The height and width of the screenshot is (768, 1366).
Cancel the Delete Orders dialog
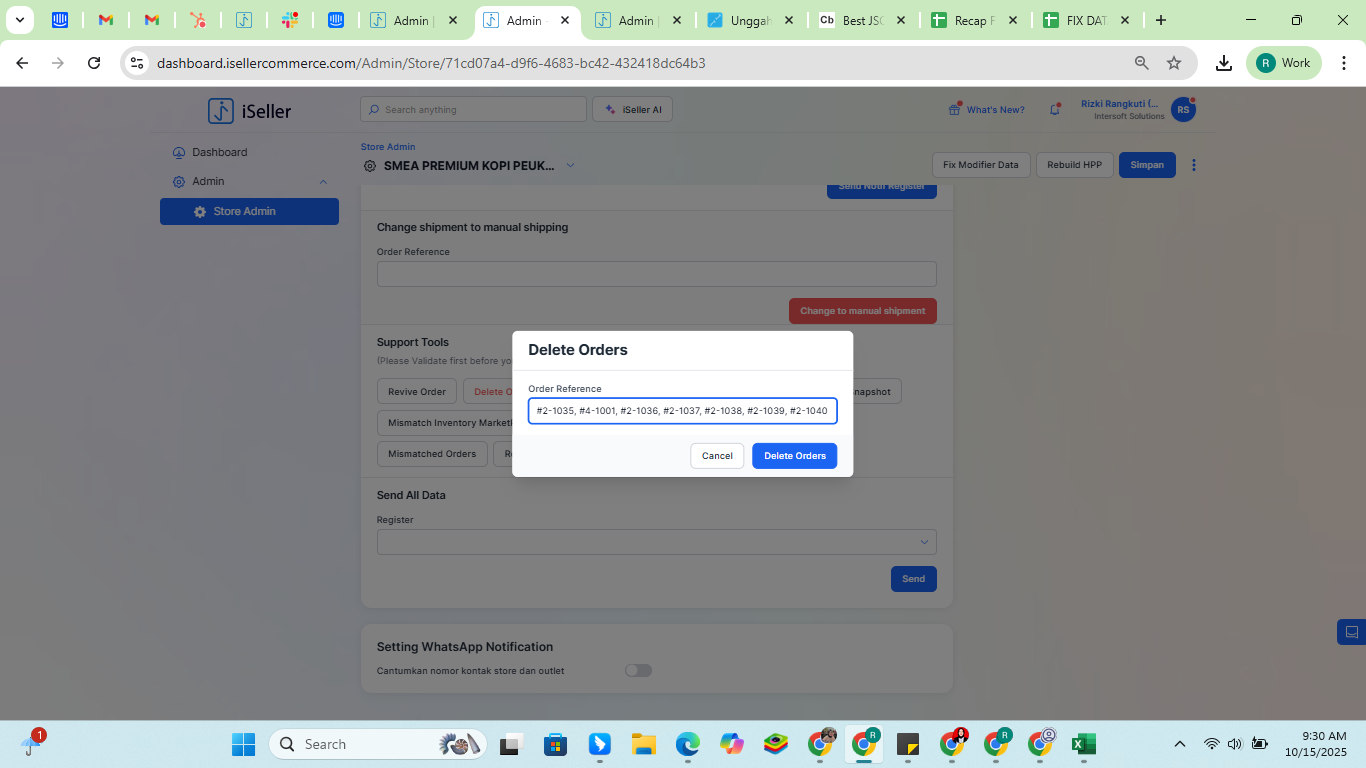pos(717,456)
